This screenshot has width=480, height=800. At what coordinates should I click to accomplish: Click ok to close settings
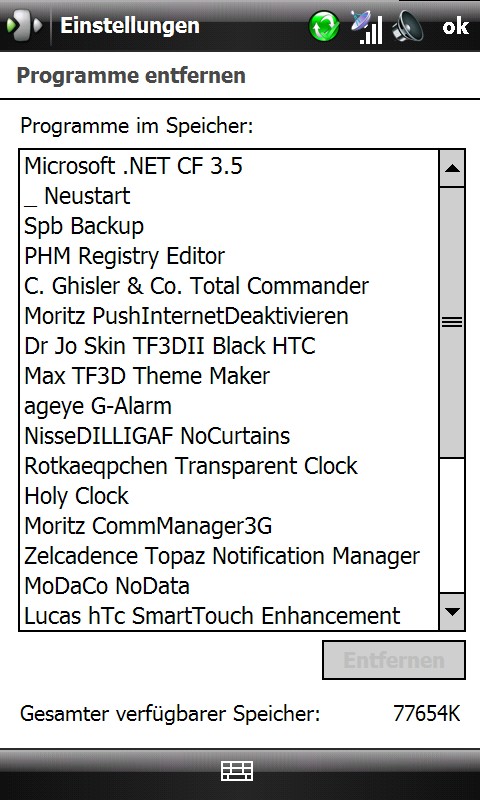pos(455,26)
